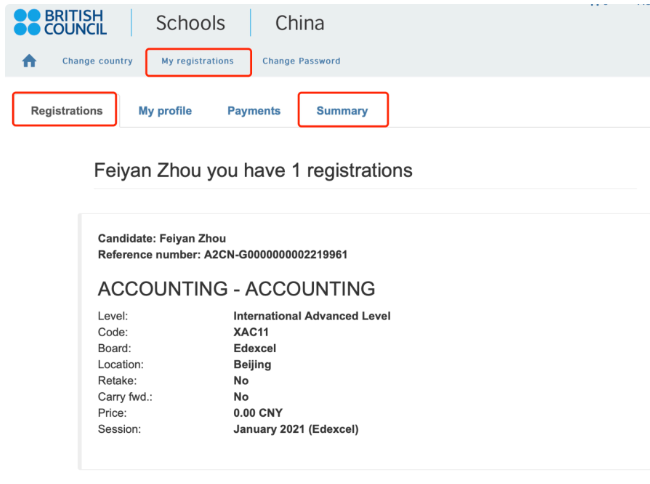This screenshot has width=650, height=484.
Task: Click the ACCOUNTING - ACCOUNTING registration title
Action: [x=236, y=289]
